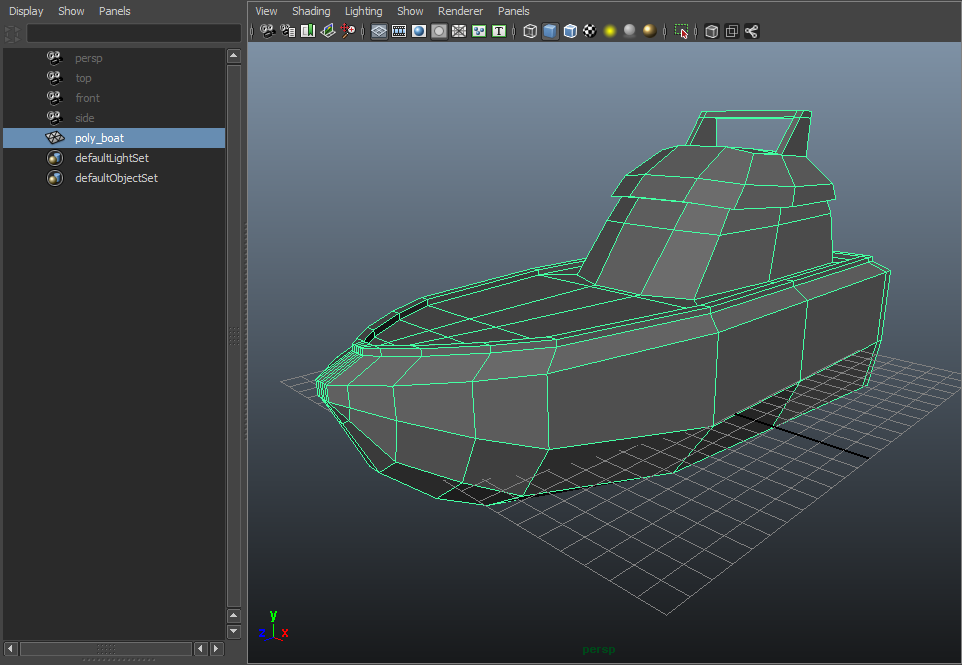
Task: Open the Lighting menu
Action: coord(363,11)
